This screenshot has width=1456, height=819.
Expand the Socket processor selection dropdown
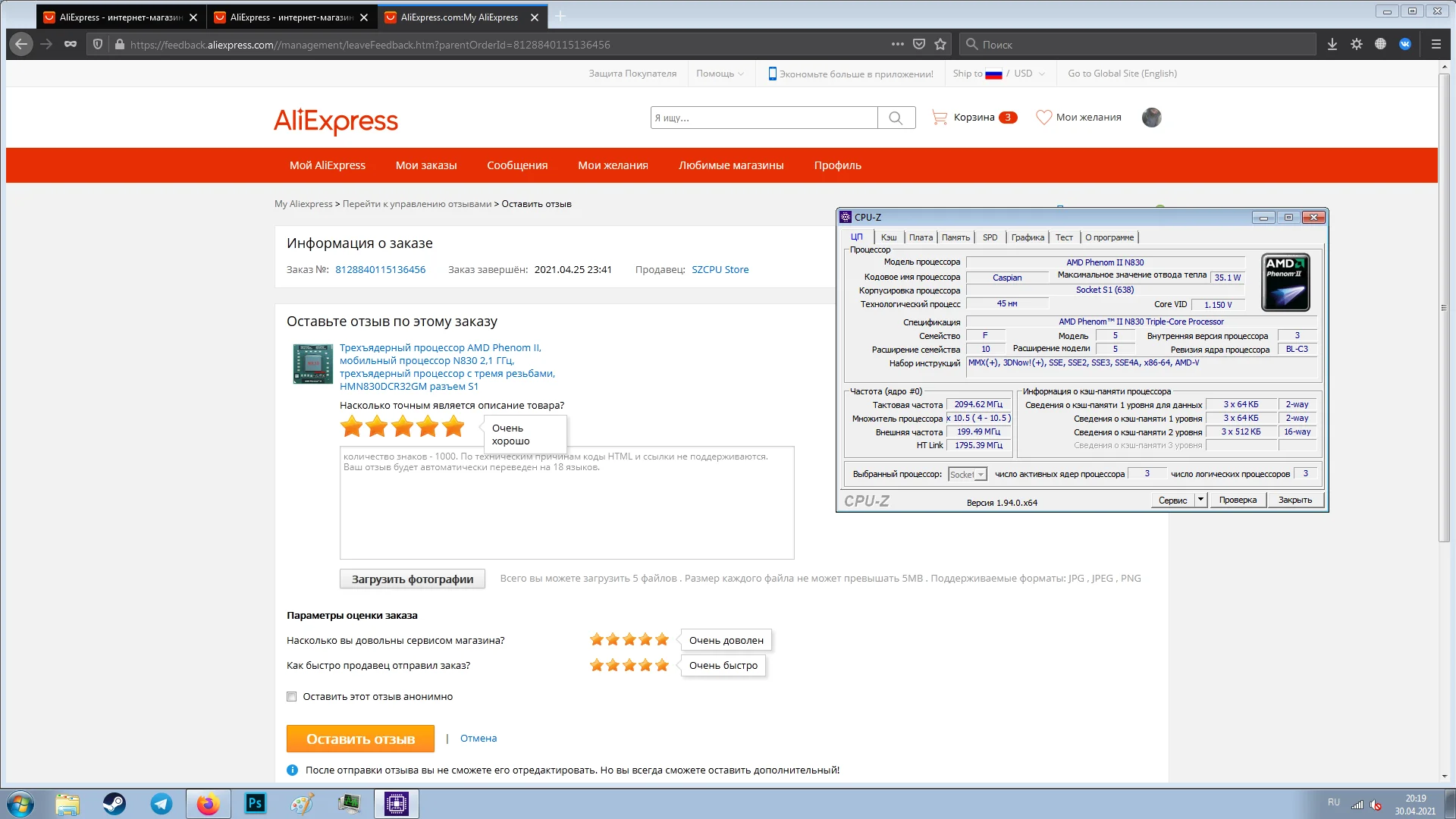click(x=981, y=475)
